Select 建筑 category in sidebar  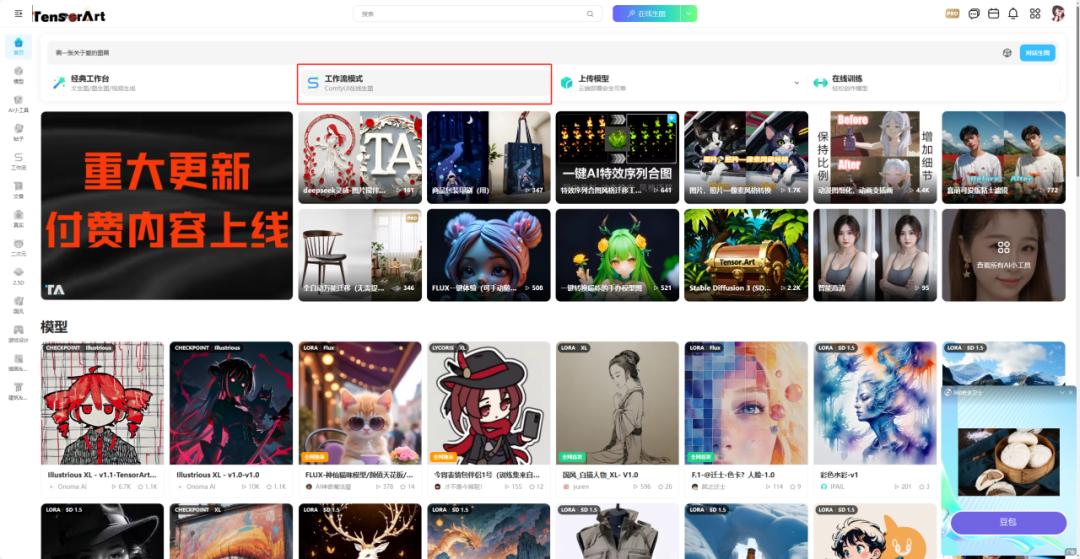[x=19, y=392]
